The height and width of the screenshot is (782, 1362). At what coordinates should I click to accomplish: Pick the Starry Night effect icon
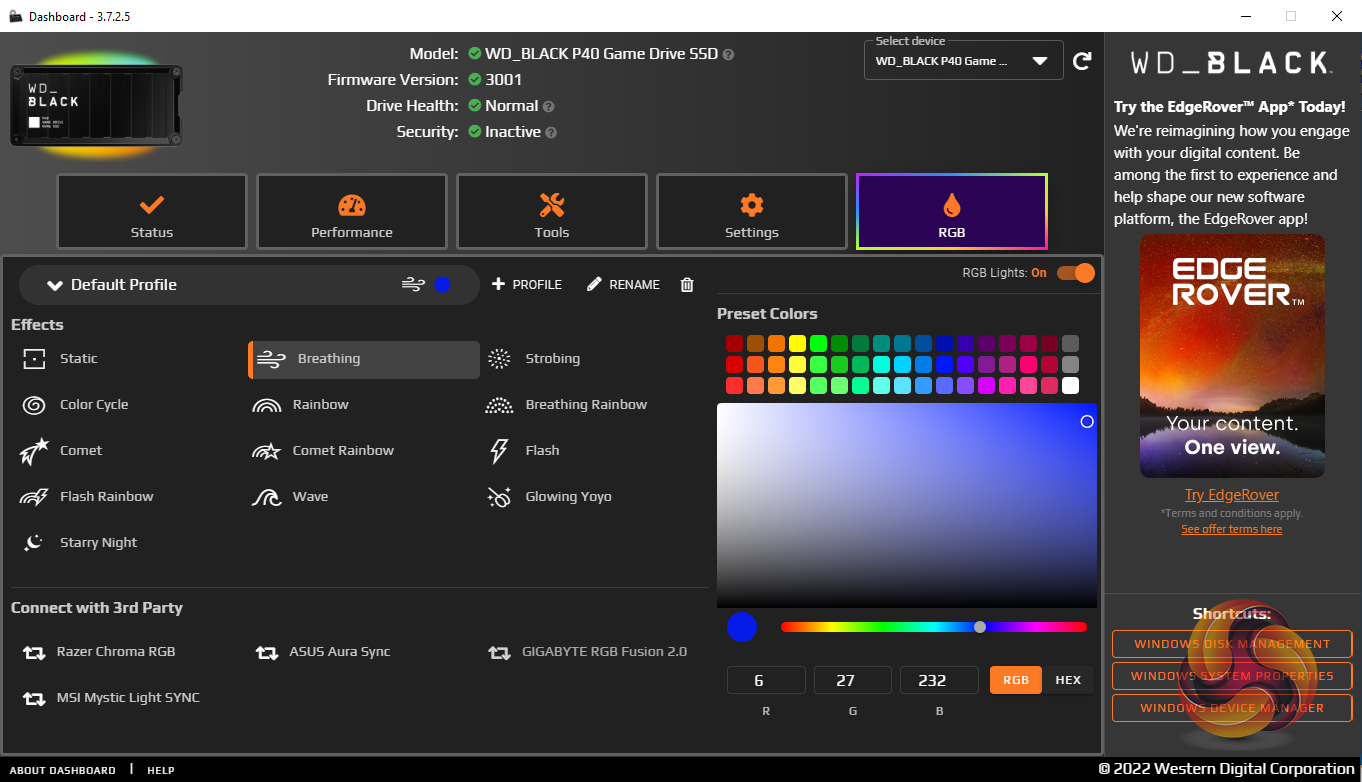click(34, 543)
